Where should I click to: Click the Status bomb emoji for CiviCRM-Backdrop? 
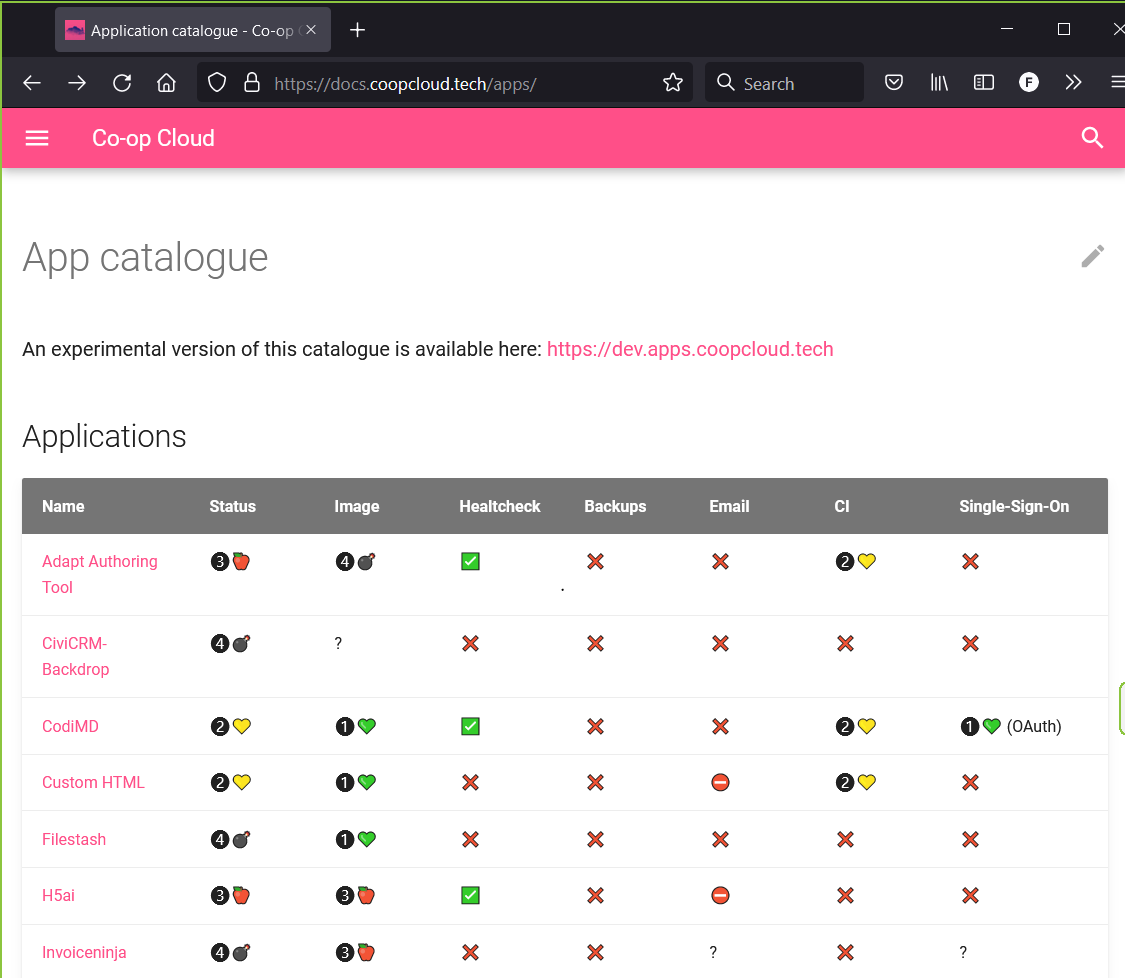[242, 644]
